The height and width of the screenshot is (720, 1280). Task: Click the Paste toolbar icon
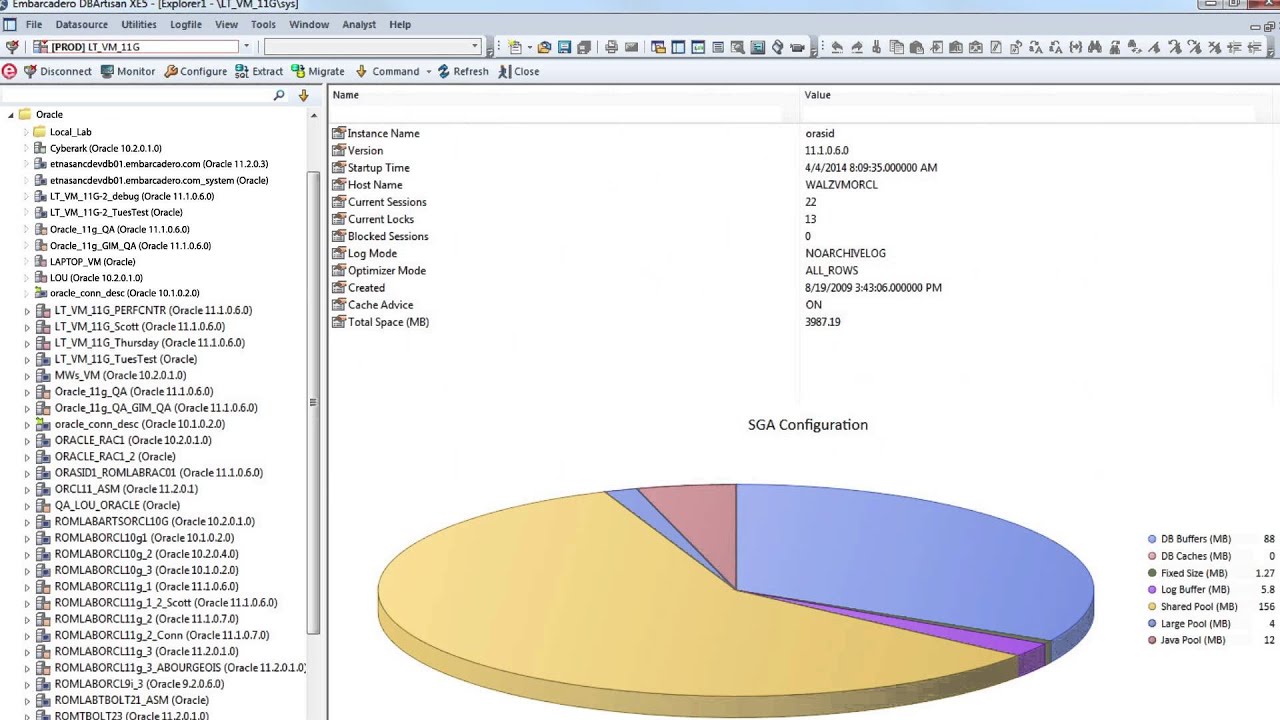916,47
